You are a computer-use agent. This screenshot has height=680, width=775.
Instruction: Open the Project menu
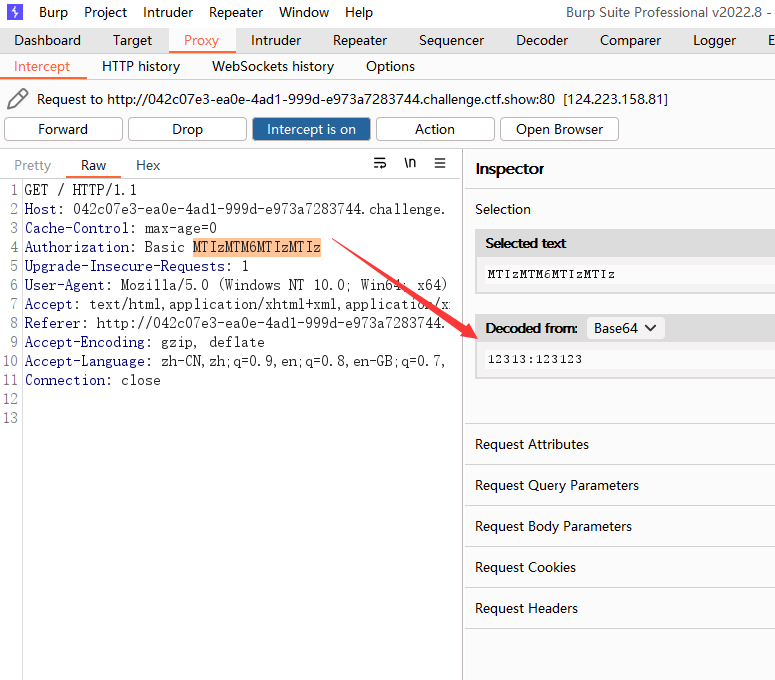click(105, 12)
